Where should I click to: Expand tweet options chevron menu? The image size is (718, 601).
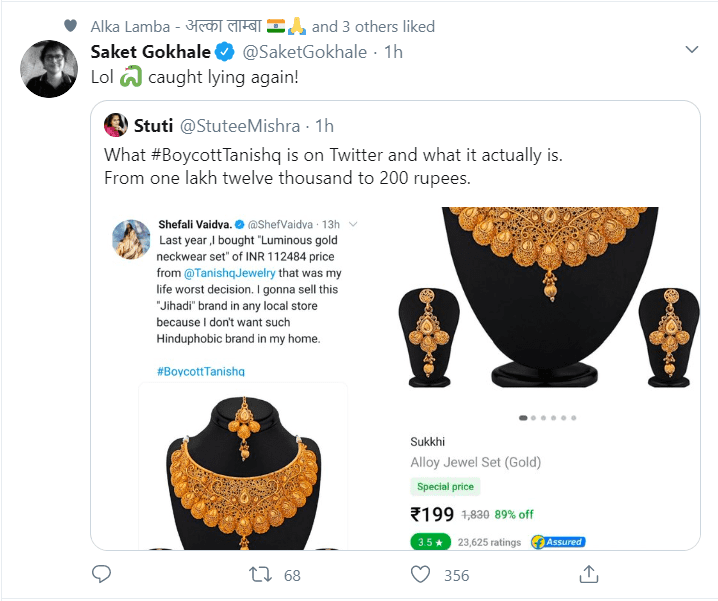coord(691,49)
